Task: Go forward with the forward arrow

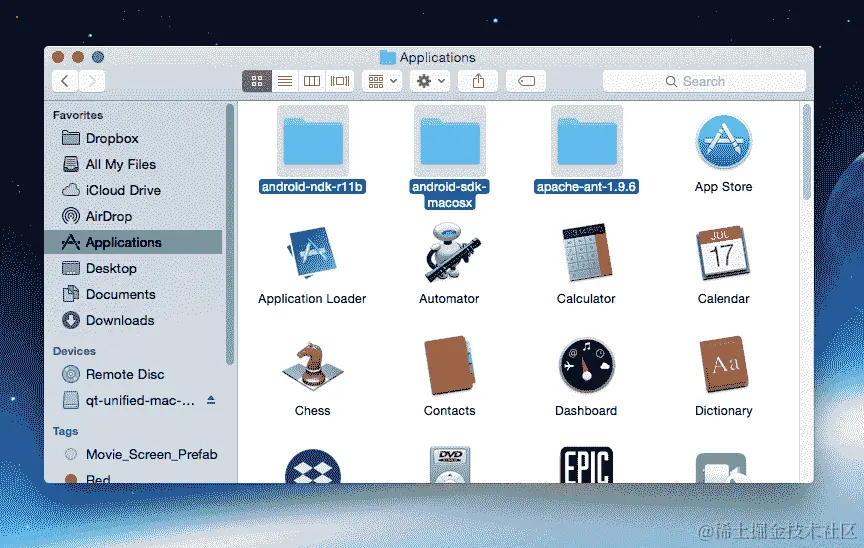Action: click(92, 82)
